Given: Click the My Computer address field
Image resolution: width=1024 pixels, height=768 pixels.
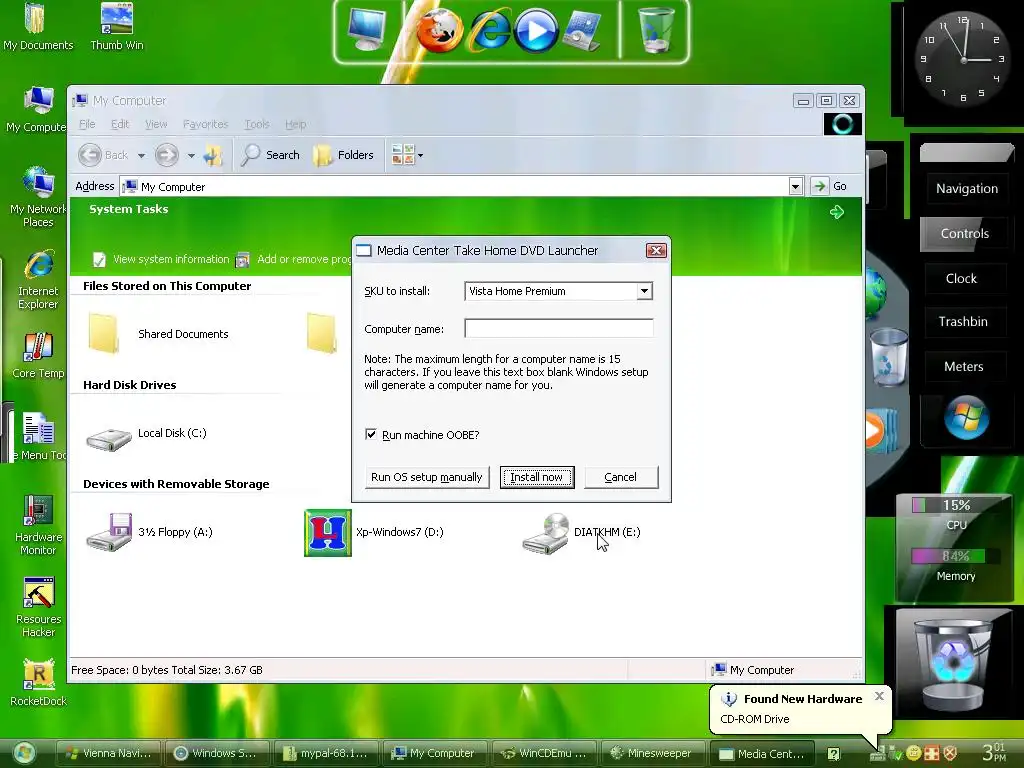Looking at the screenshot, I should point(455,187).
